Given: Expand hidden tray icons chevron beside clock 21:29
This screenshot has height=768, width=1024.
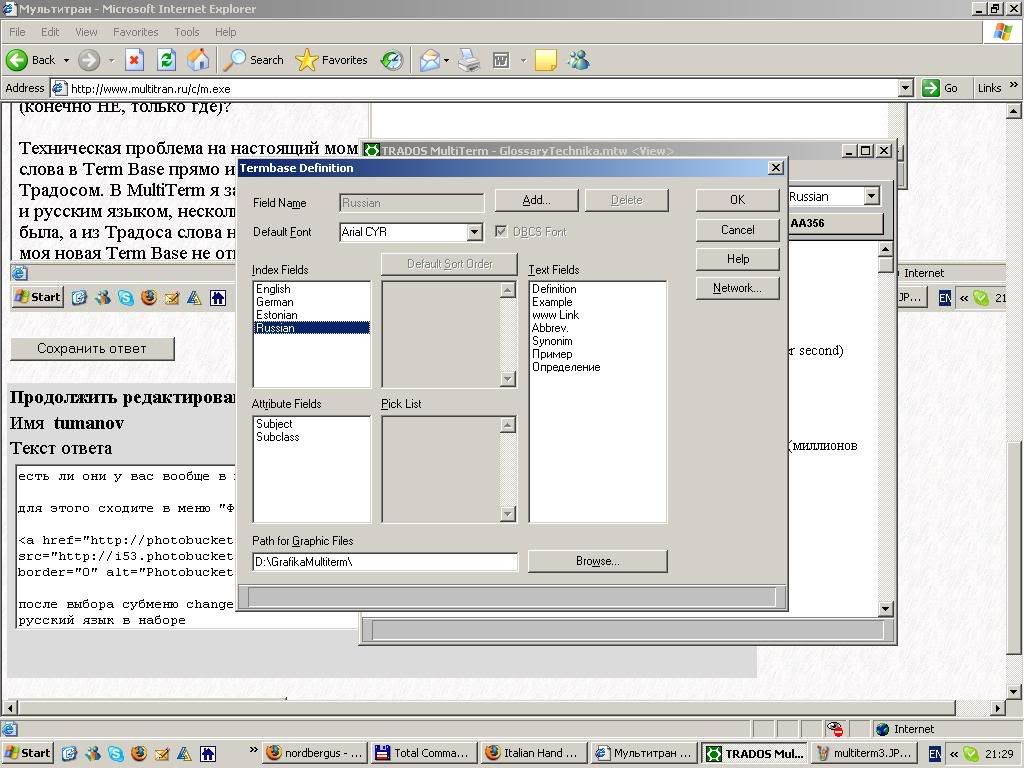Looking at the screenshot, I should point(954,754).
